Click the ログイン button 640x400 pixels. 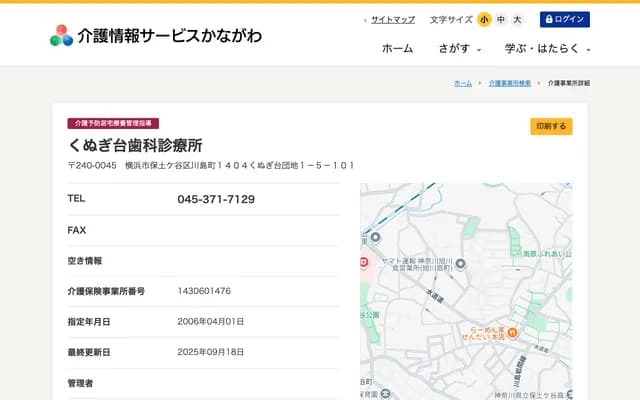pos(564,19)
